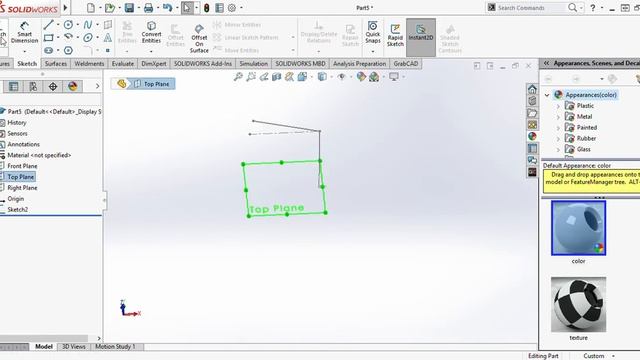Open the Help question mark icon
Screen dimensions: 640x360
pyautogui.click(x=593, y=8)
